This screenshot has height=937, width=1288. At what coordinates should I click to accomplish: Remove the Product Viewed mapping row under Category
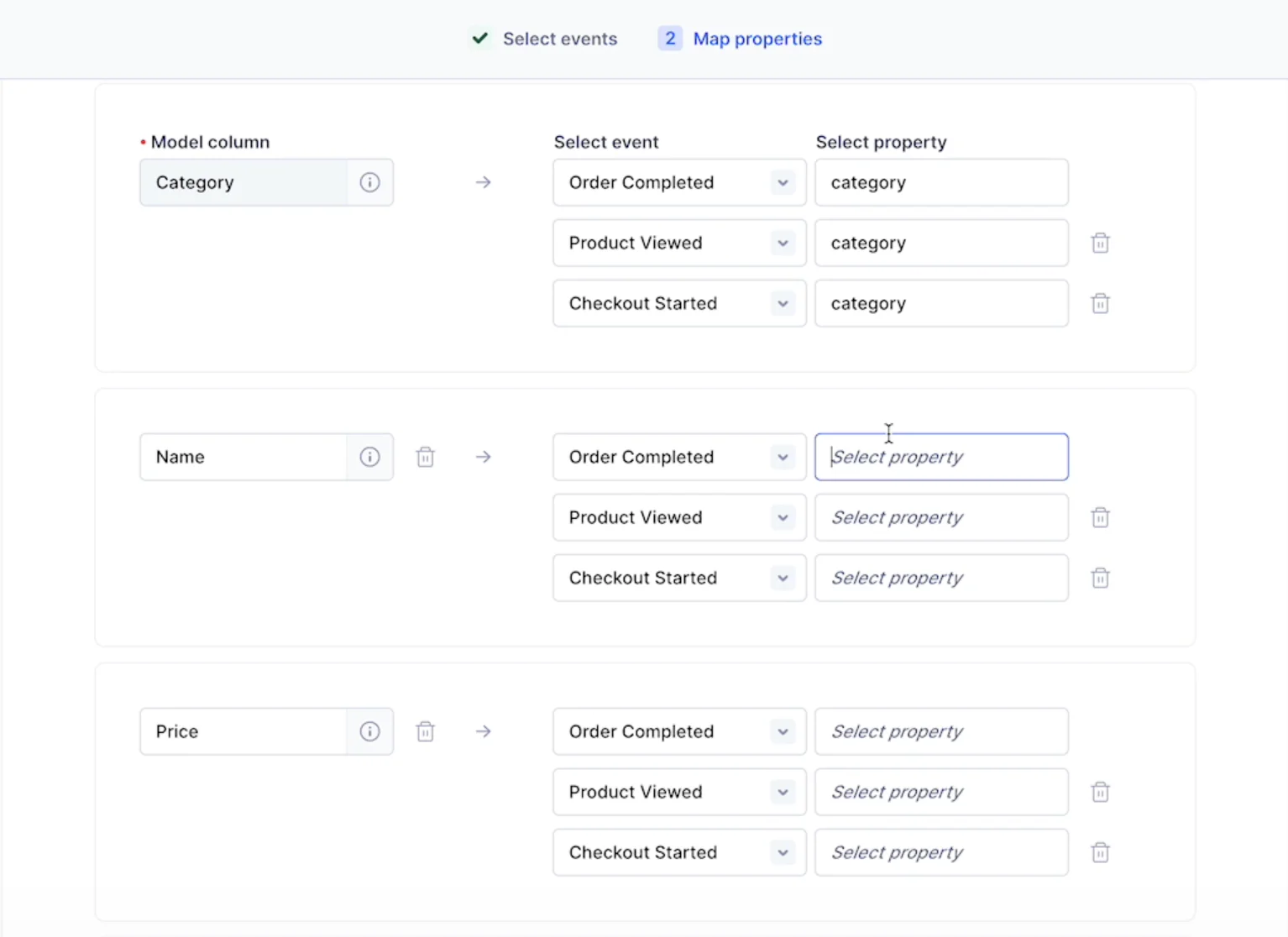pos(1101,243)
